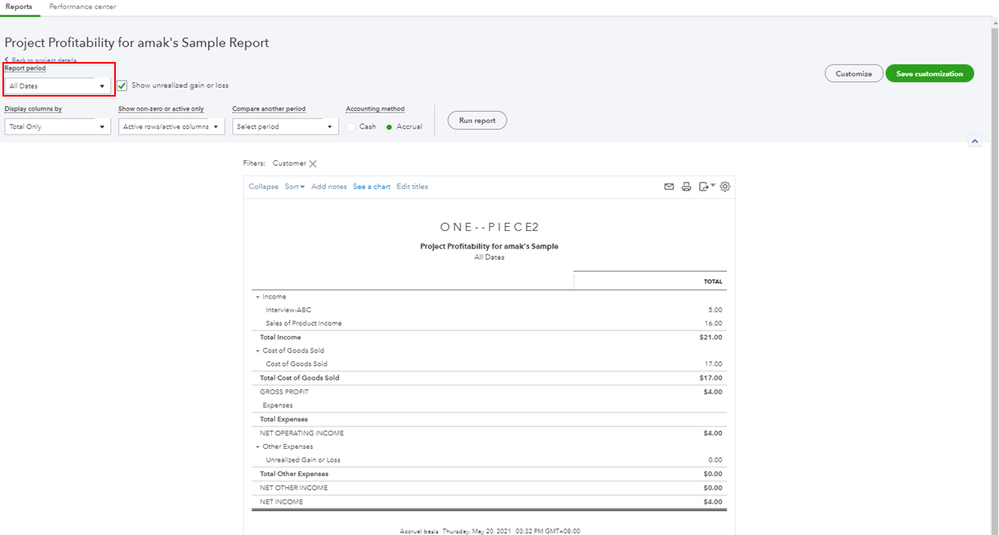Collapse the header panel with up chevron
This screenshot has width=999, height=535.
point(975,142)
